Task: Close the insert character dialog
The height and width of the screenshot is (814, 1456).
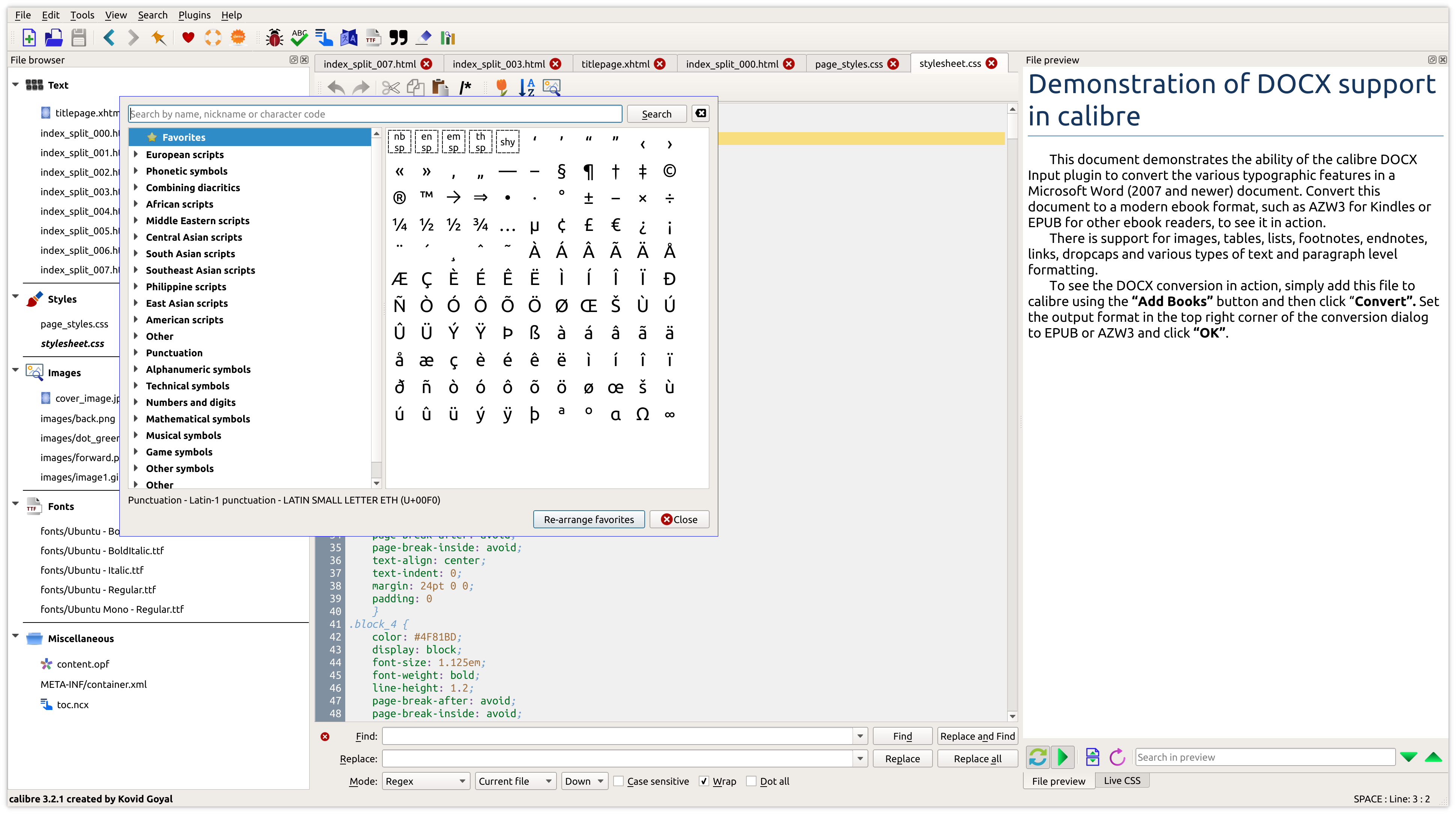Action: [x=679, y=519]
